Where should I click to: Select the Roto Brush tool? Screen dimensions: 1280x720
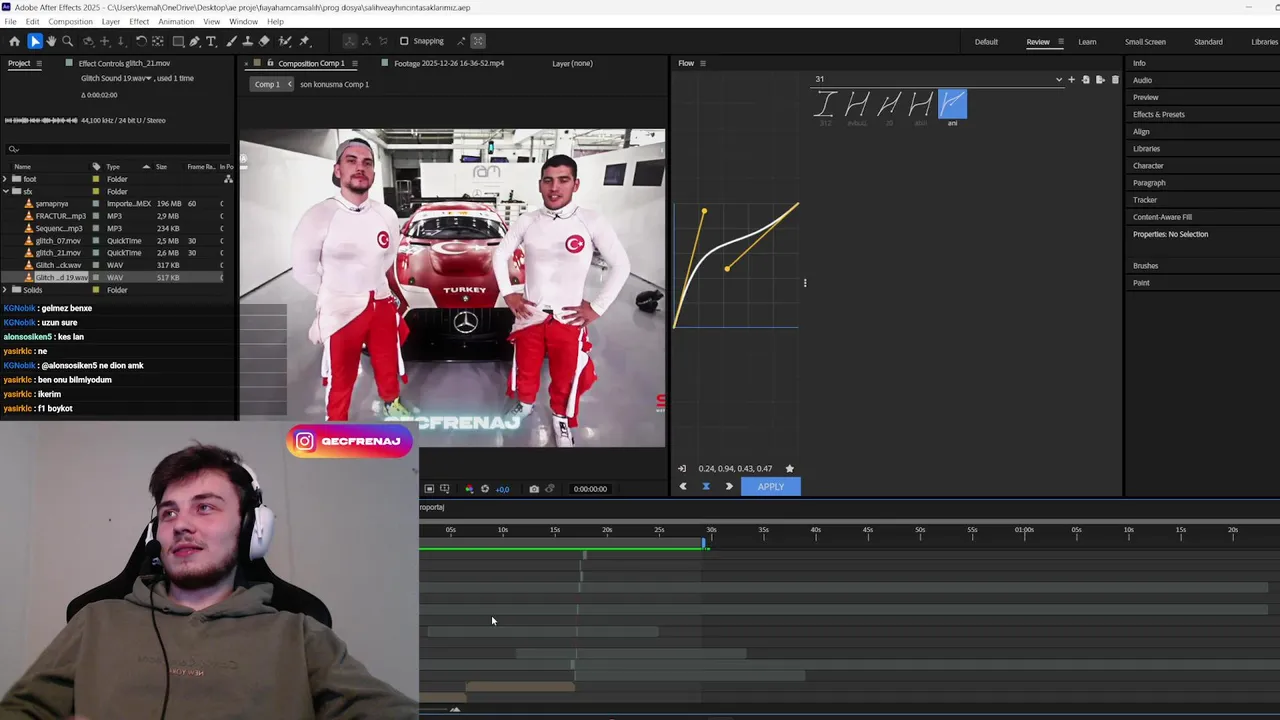coord(285,41)
